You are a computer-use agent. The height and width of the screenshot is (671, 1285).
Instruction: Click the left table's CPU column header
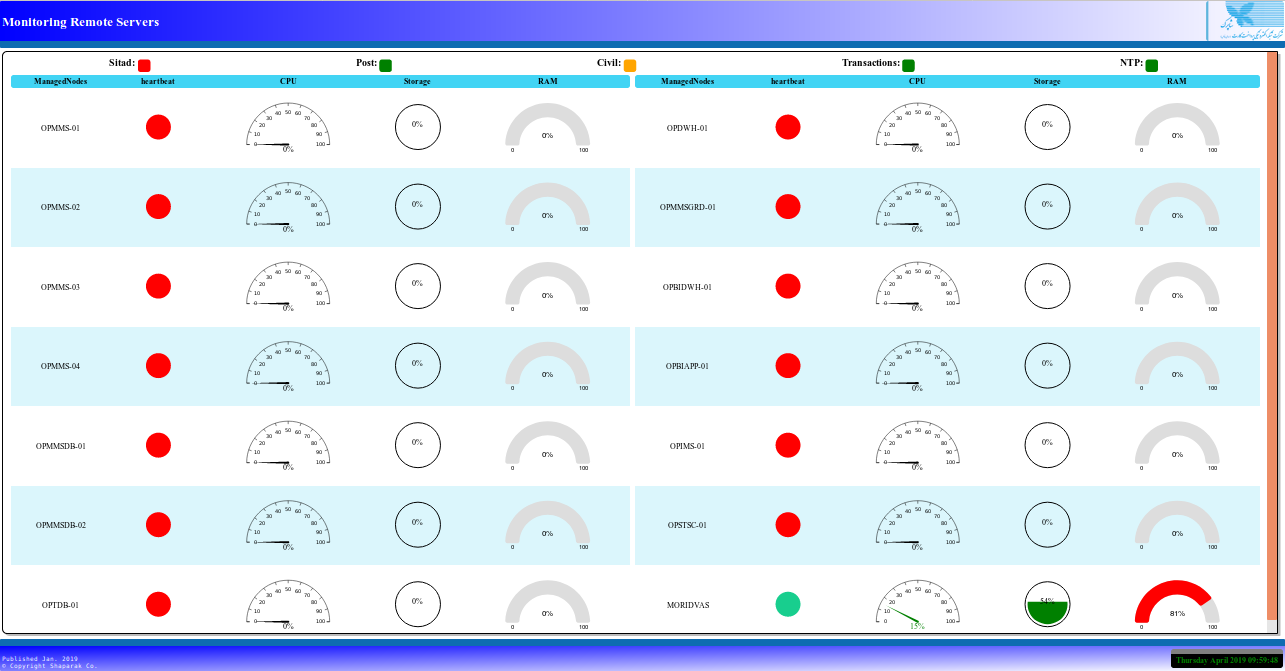288,81
